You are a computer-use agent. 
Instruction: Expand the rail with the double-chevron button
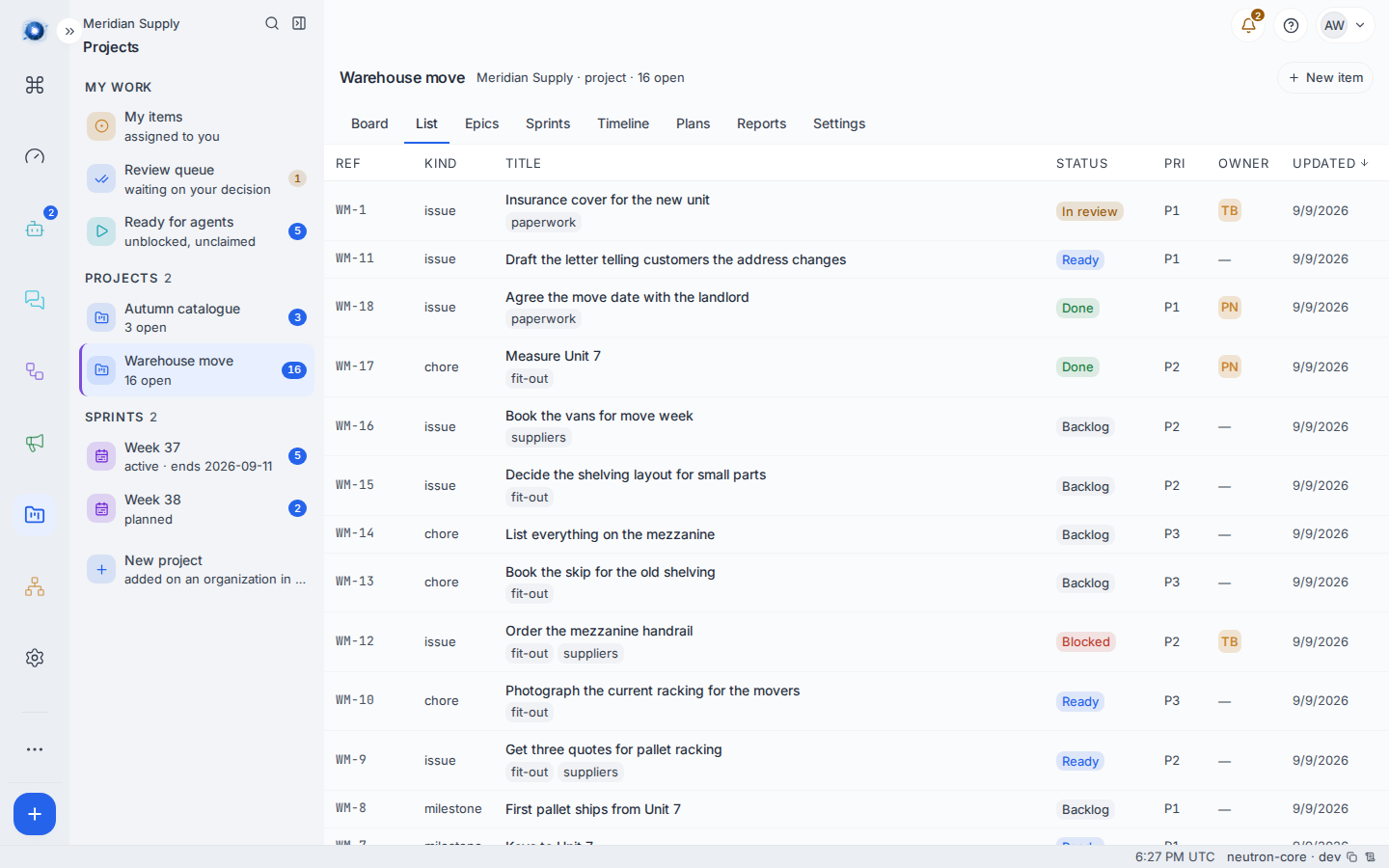coord(69,32)
